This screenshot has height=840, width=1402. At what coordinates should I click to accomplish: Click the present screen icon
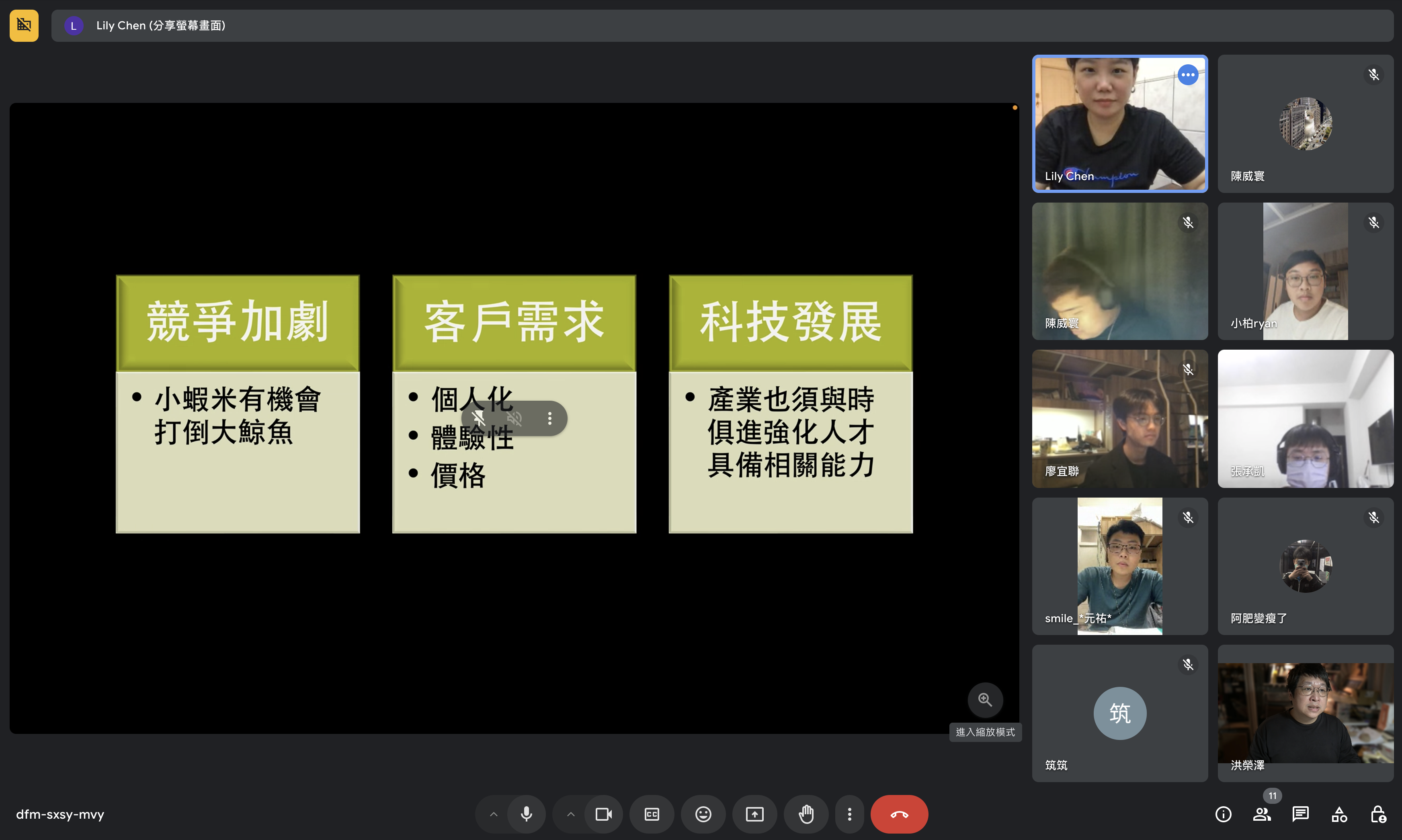754,814
